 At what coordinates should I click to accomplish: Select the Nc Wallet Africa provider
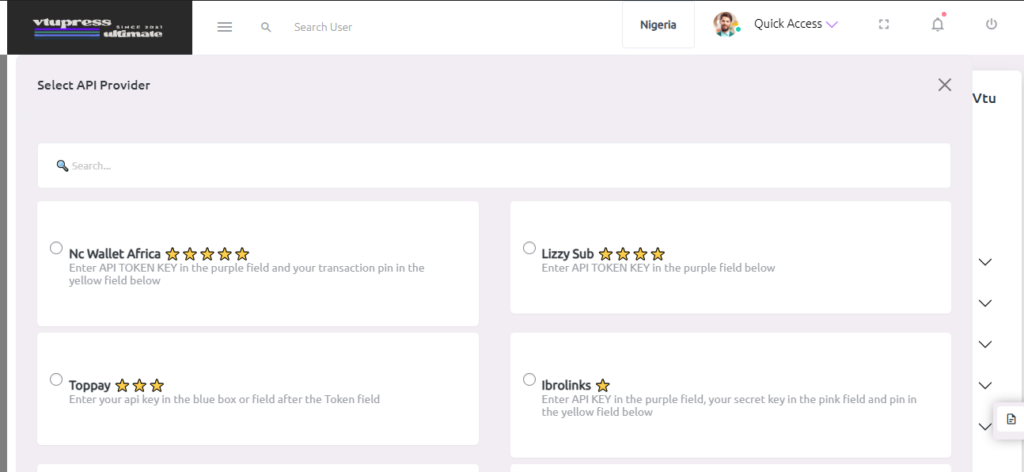[56, 248]
